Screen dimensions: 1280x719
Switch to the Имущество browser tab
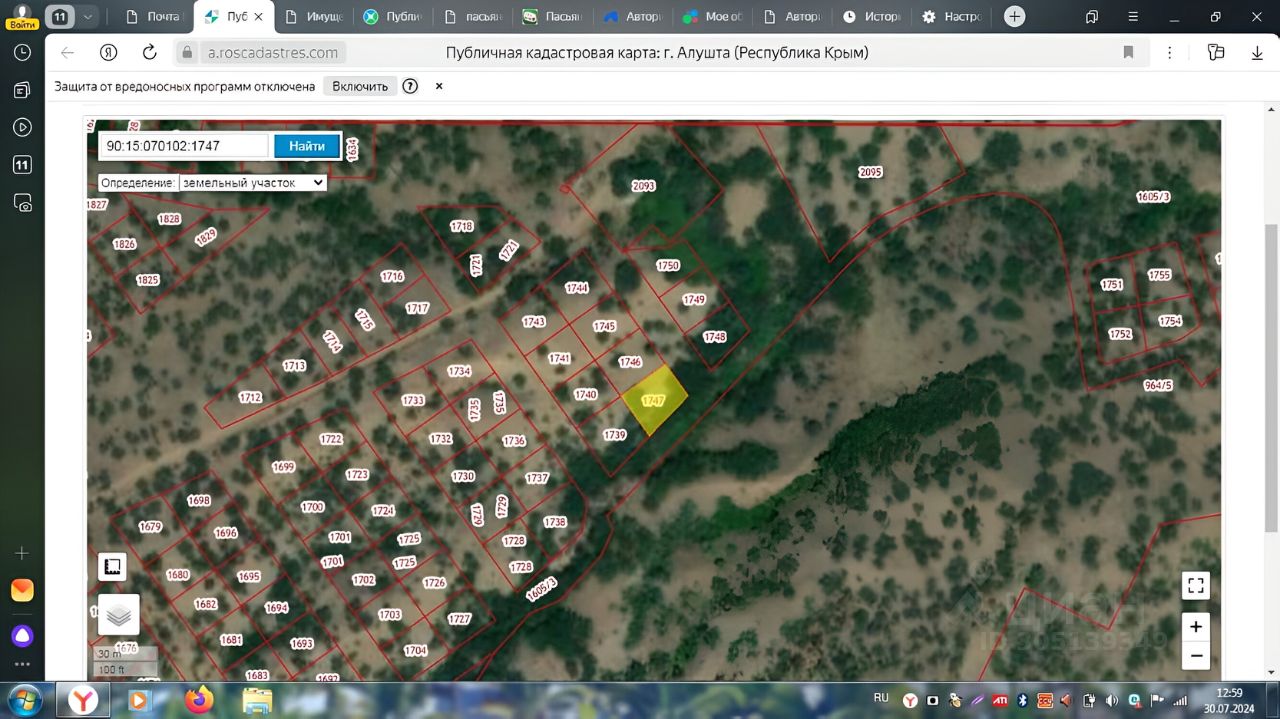[314, 17]
